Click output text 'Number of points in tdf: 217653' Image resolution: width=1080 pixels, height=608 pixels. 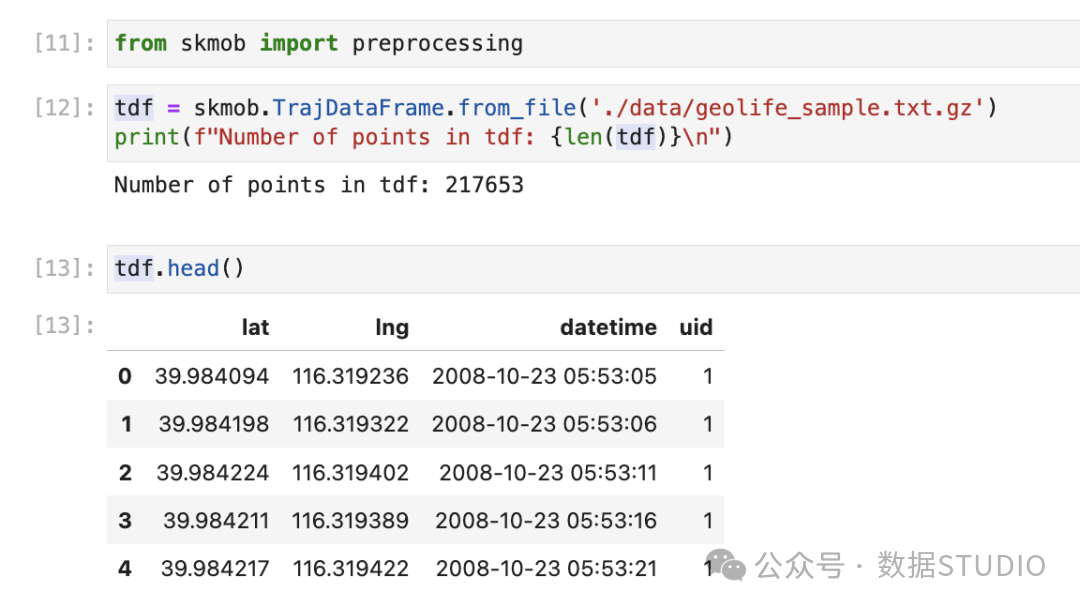tap(319, 185)
